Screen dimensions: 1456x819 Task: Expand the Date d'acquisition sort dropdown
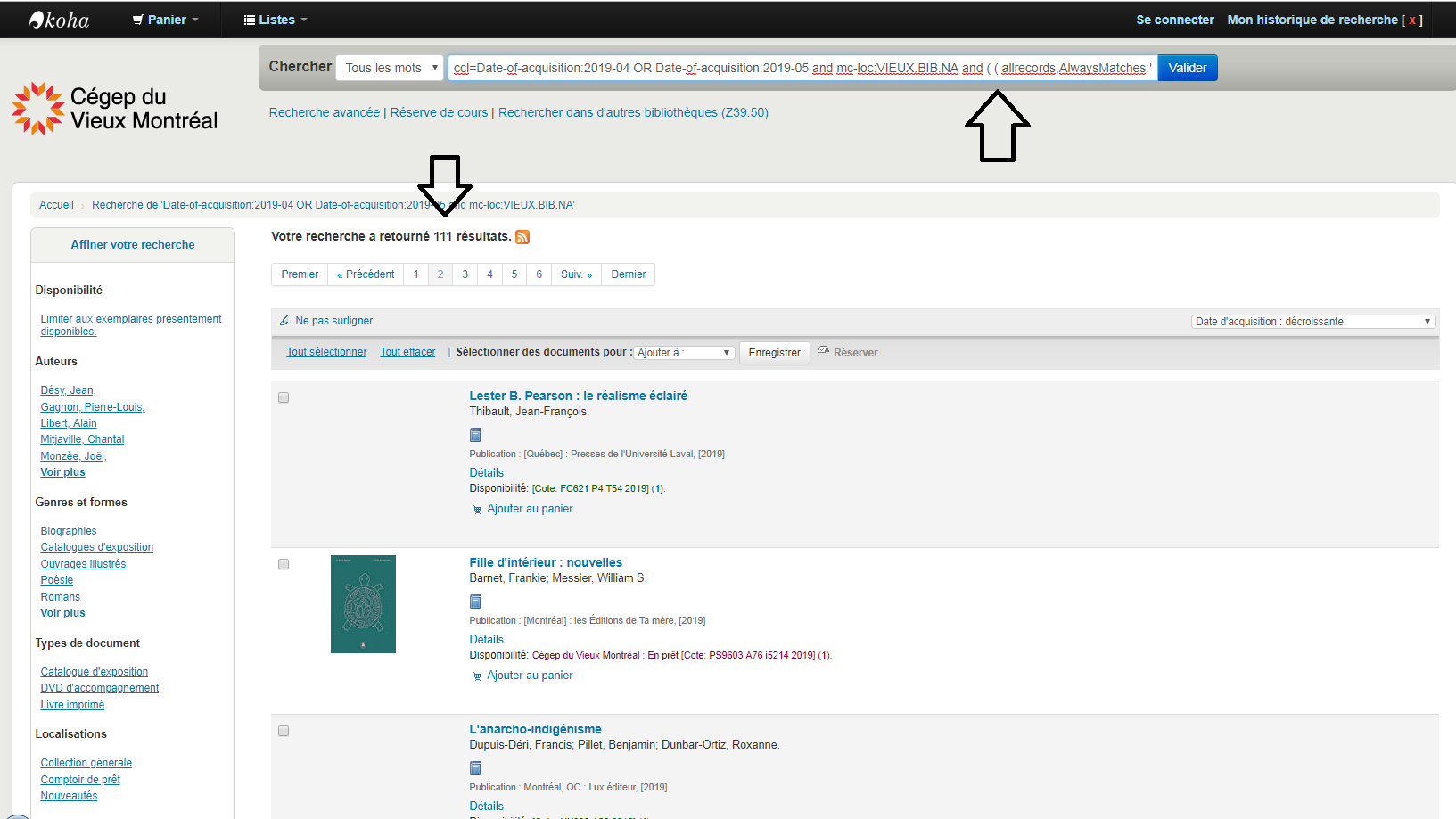1312,322
